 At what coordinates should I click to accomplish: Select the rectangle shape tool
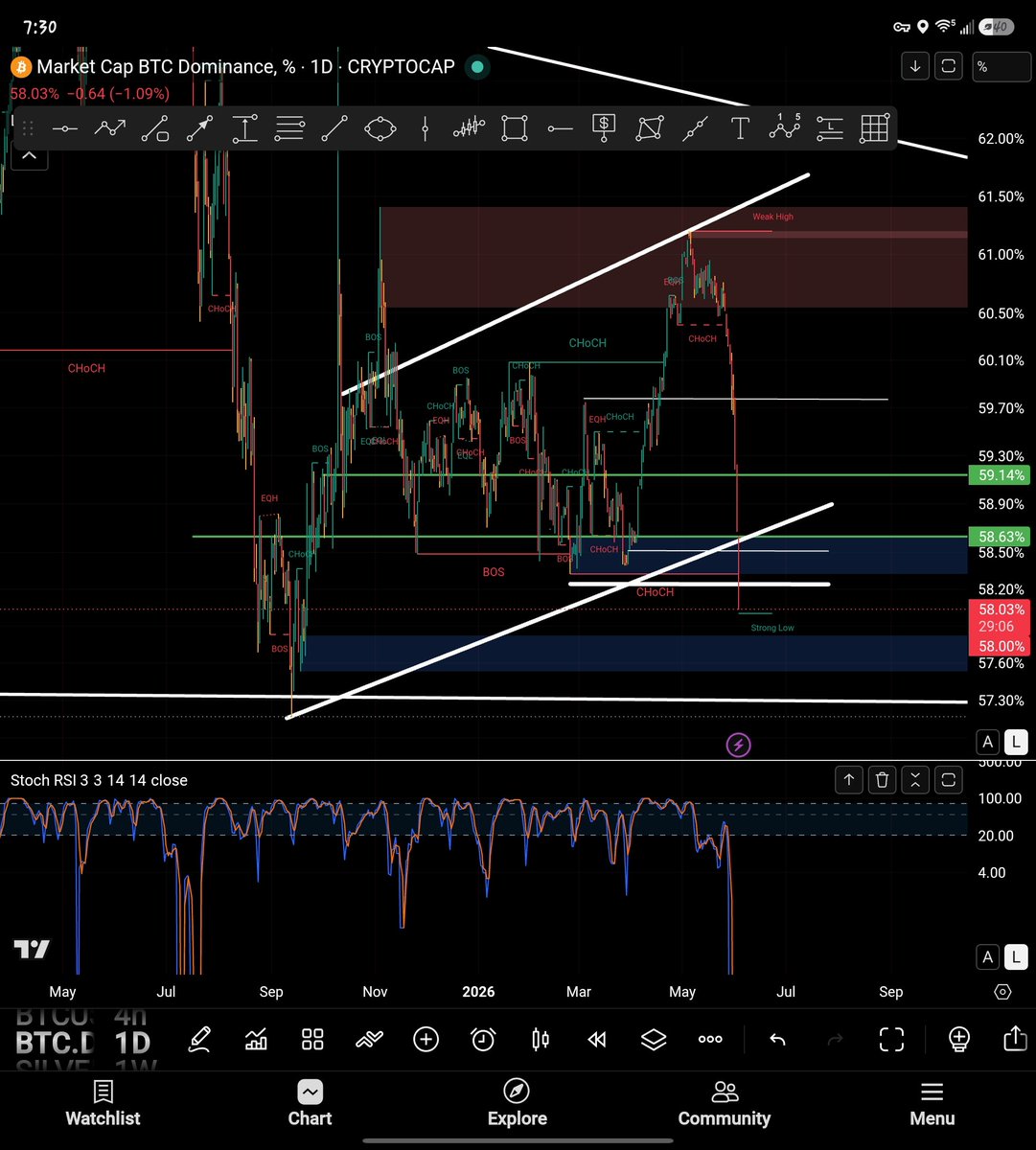(515, 128)
